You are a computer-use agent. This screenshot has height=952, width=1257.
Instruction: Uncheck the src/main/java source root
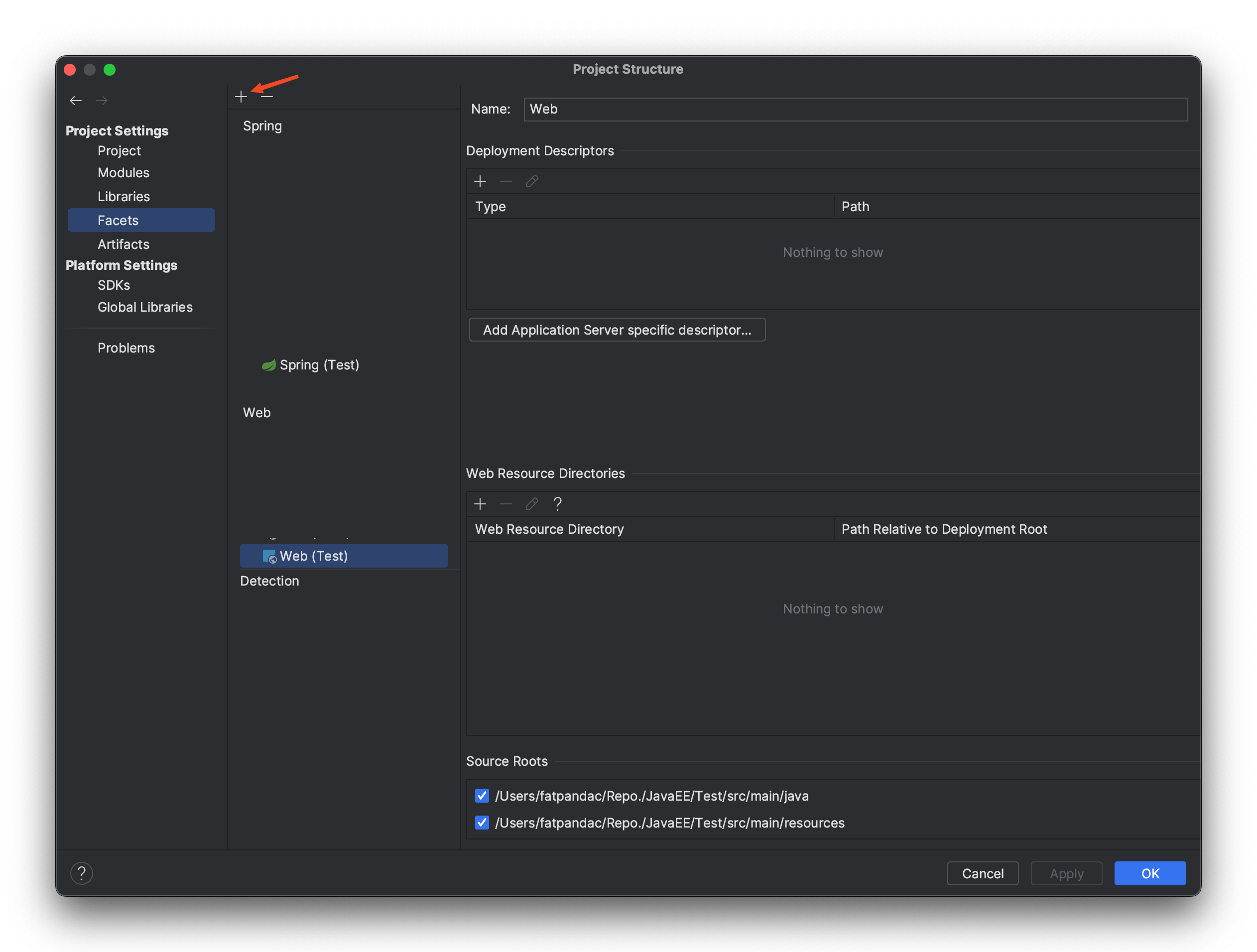[482, 796]
